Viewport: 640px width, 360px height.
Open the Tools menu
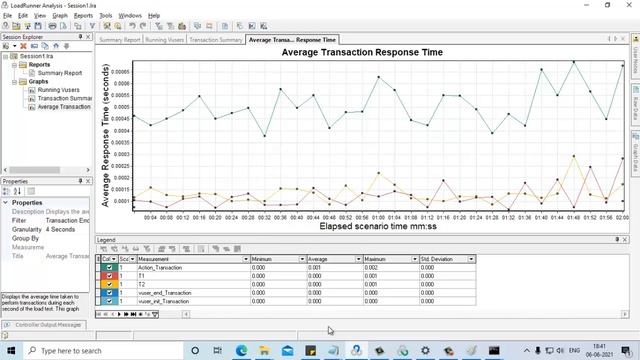(106, 16)
